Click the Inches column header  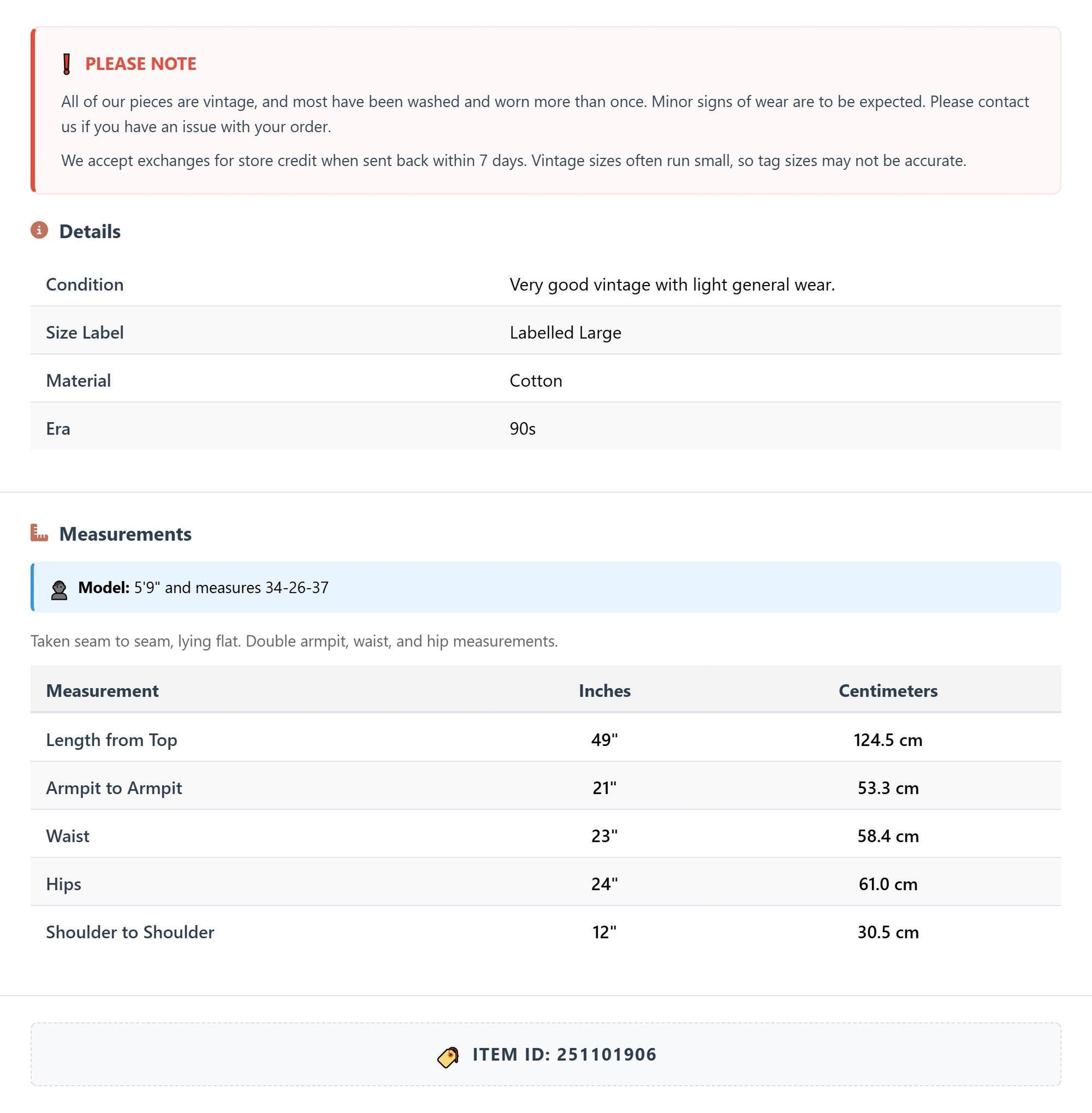click(604, 690)
